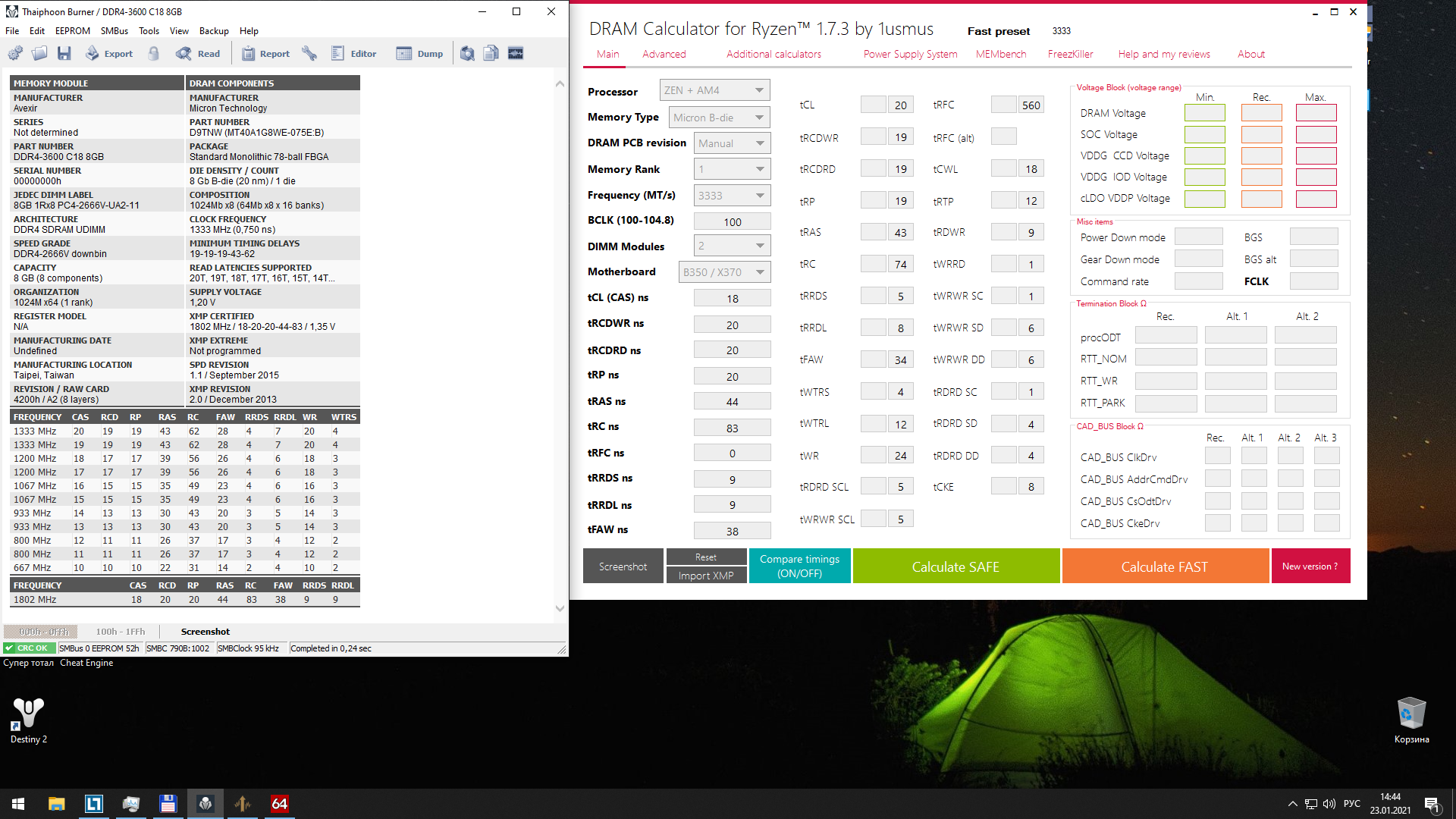1456x819 pixels.
Task: Expand the Frequency (MT/s) dropdown
Action: click(732, 196)
